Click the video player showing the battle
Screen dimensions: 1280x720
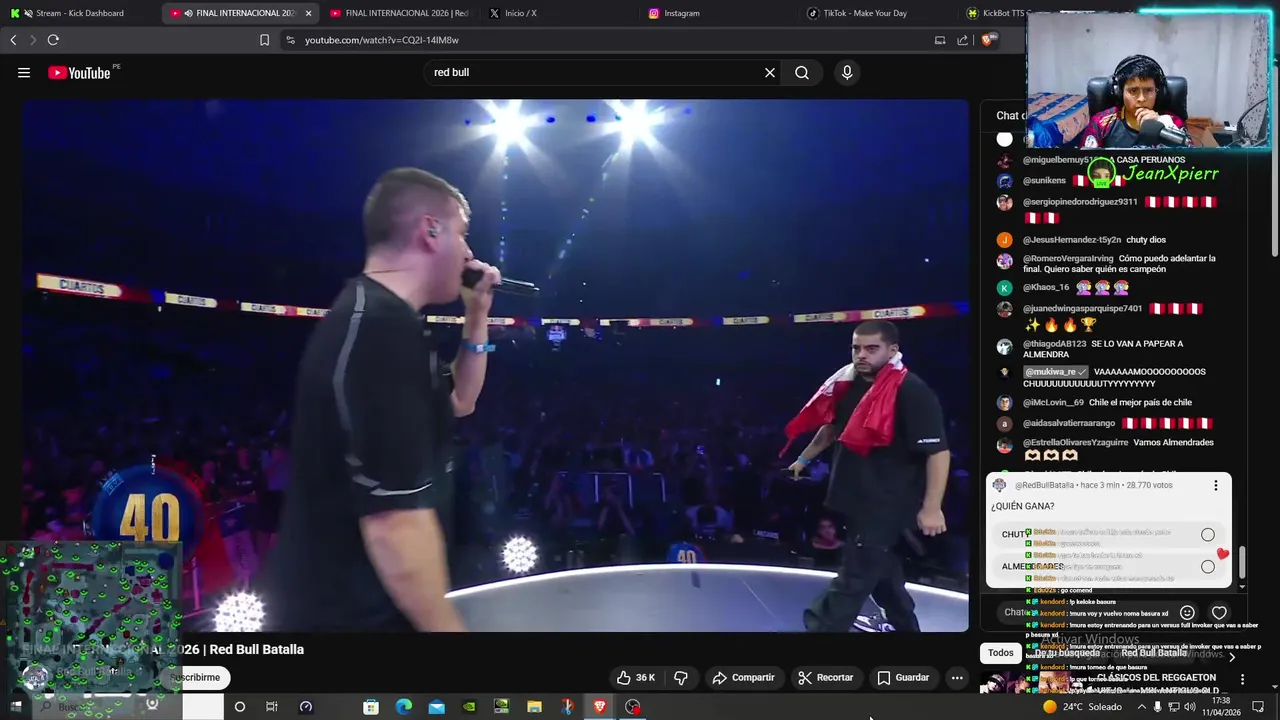click(495, 365)
